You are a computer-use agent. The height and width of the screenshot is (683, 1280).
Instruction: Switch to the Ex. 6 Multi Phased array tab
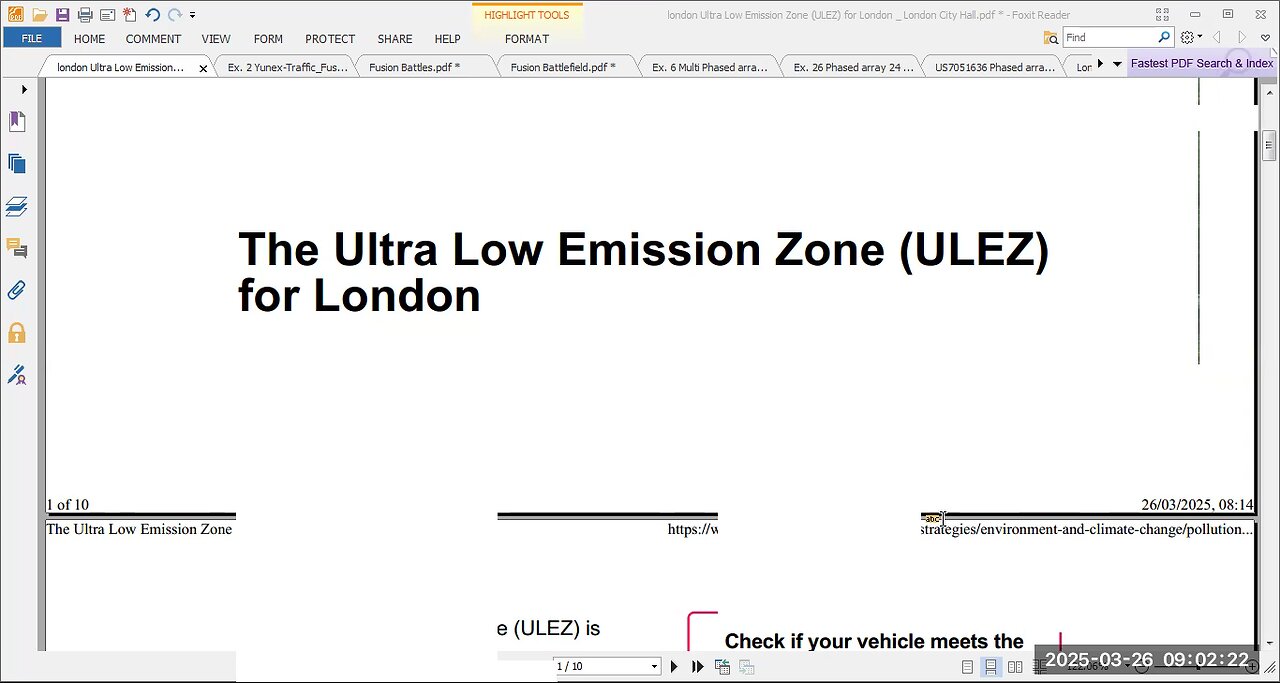tap(709, 67)
